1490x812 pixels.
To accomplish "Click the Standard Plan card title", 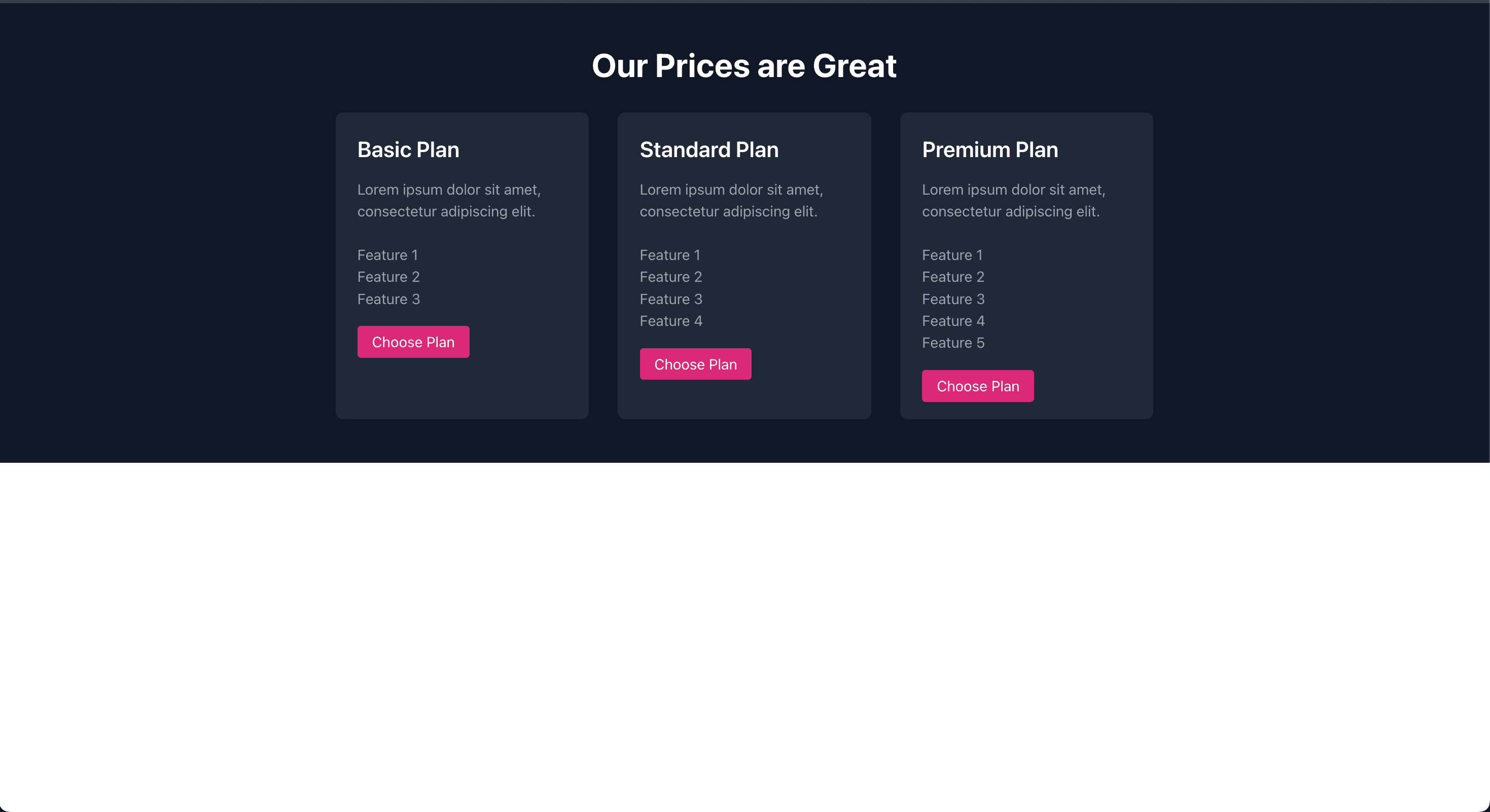I will coord(708,150).
